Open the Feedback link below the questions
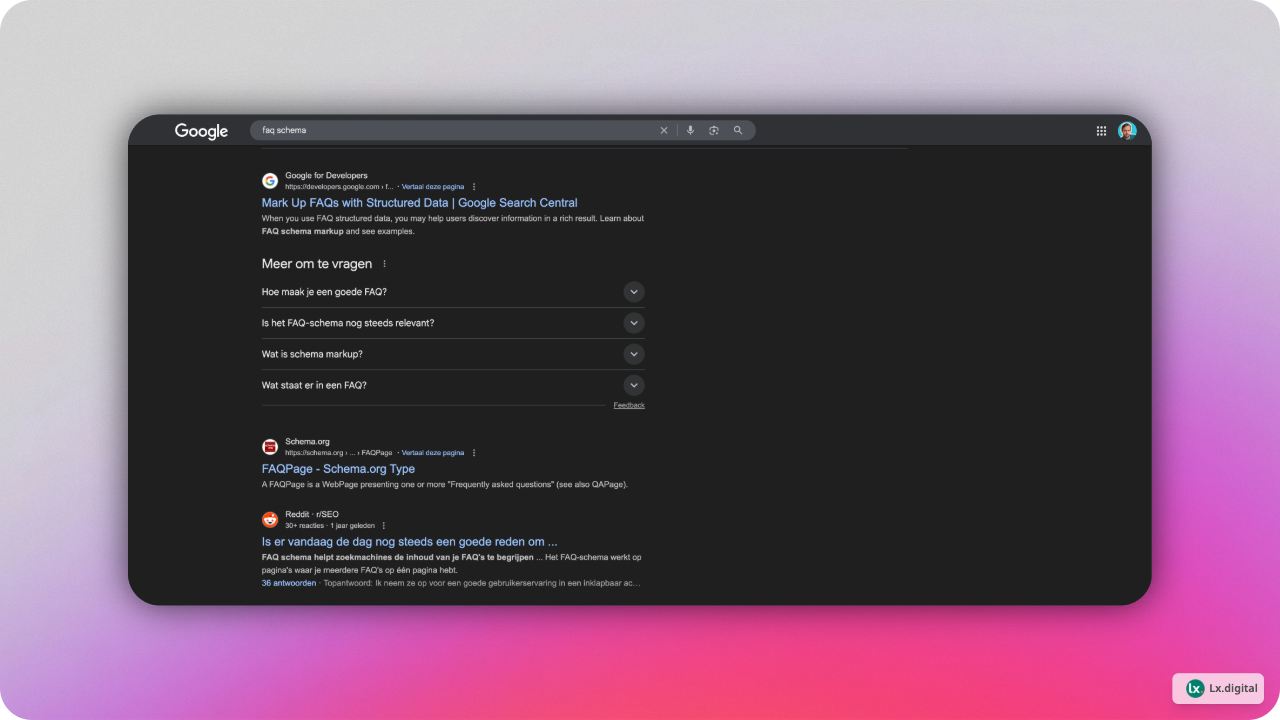 tap(629, 405)
